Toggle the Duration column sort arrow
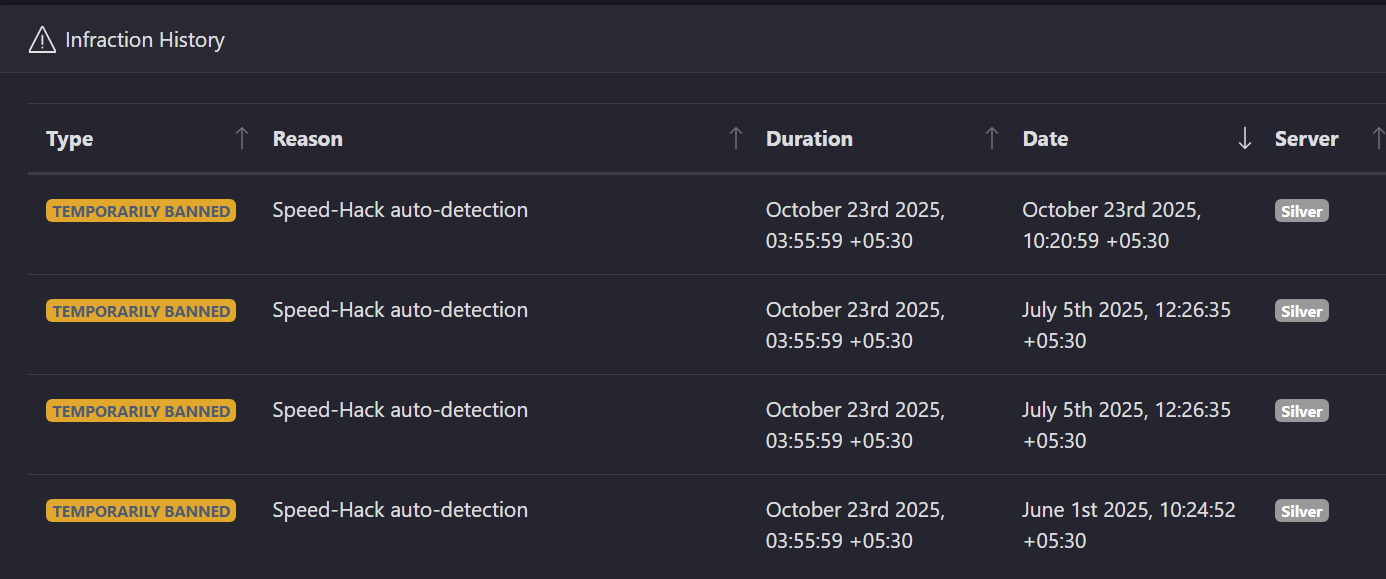 point(992,139)
